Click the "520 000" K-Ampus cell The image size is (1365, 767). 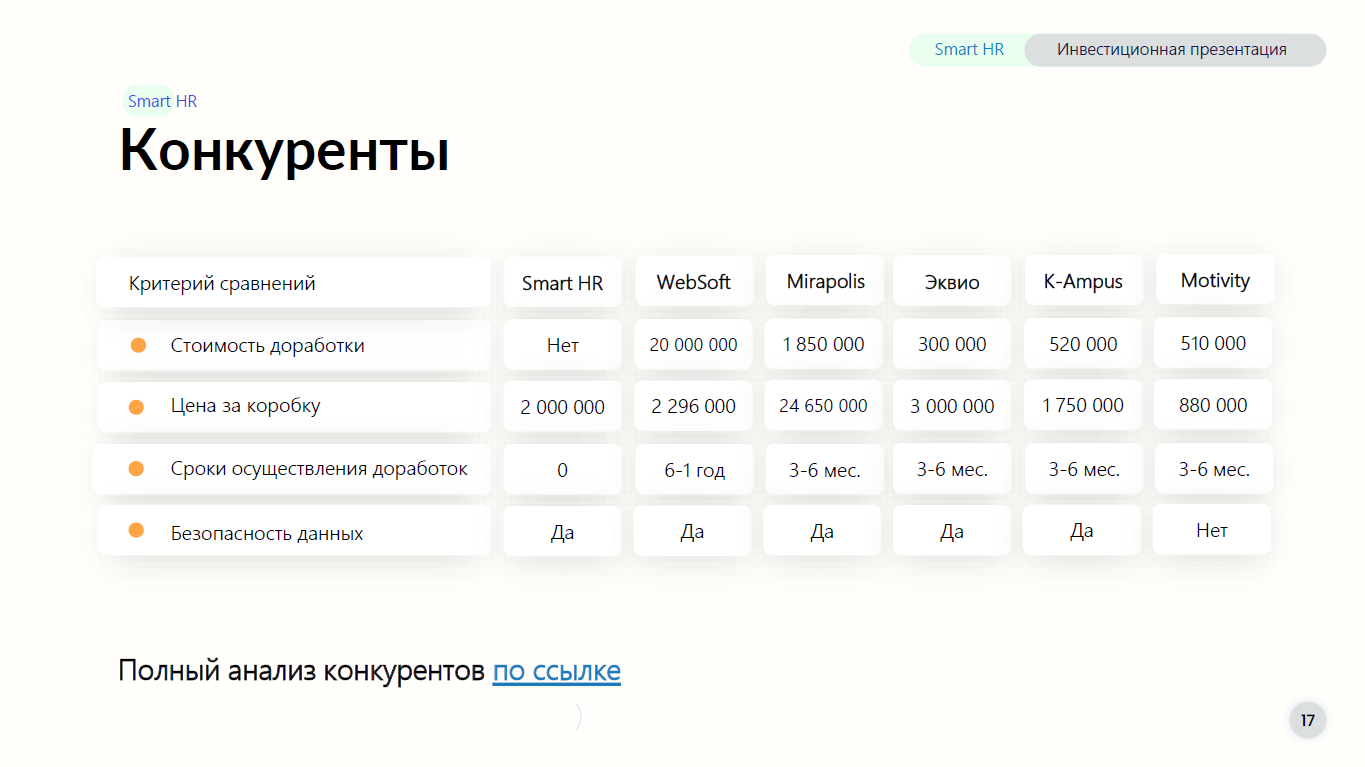1083,343
